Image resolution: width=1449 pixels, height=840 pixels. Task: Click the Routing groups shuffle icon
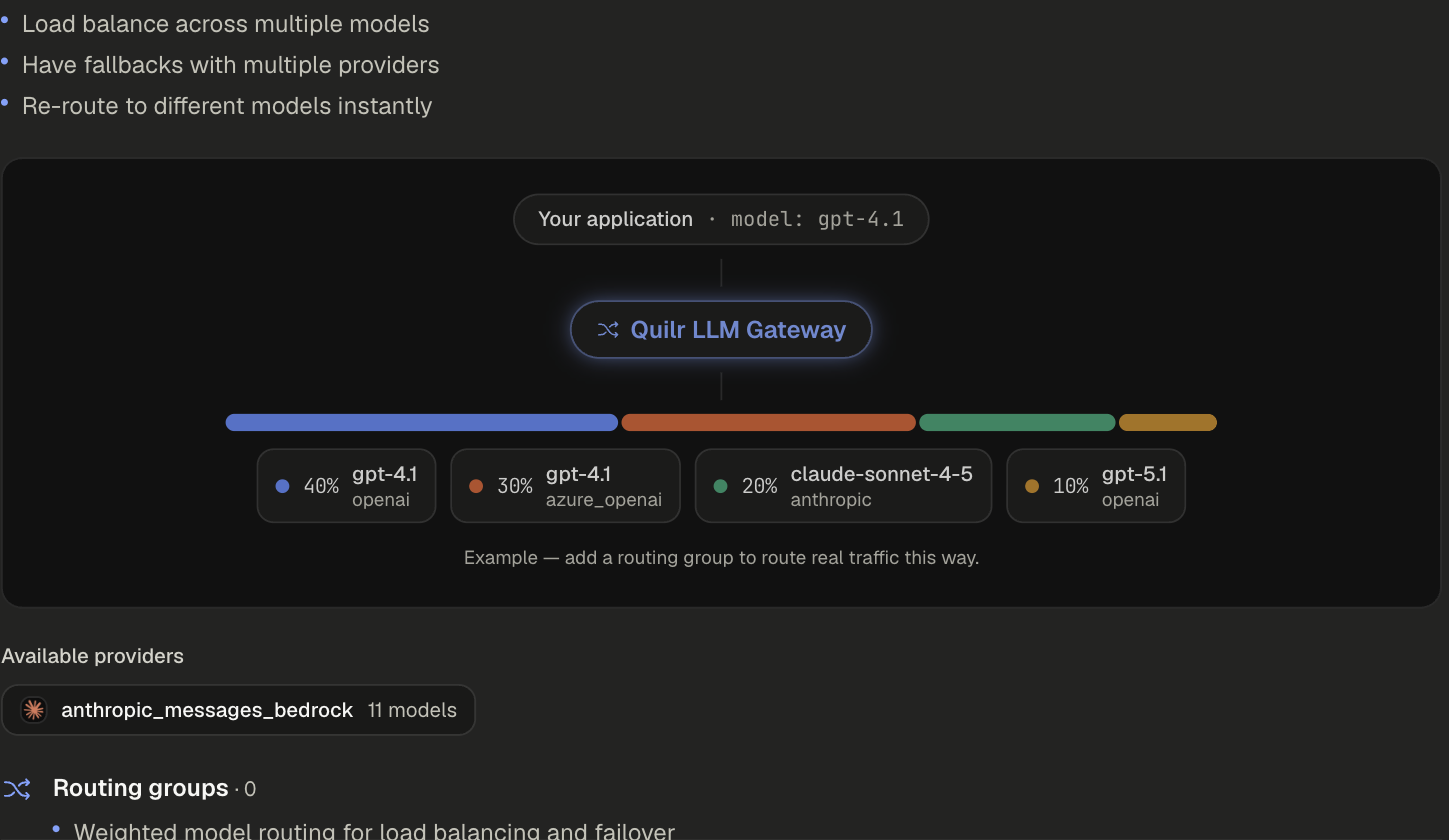pyautogui.click(x=17, y=789)
